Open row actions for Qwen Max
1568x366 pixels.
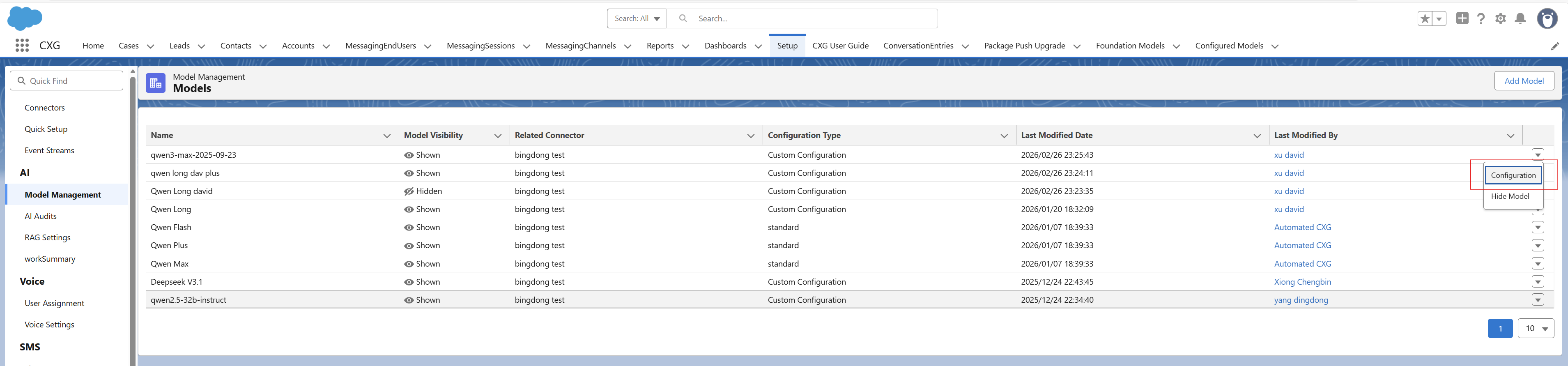pos(1538,264)
